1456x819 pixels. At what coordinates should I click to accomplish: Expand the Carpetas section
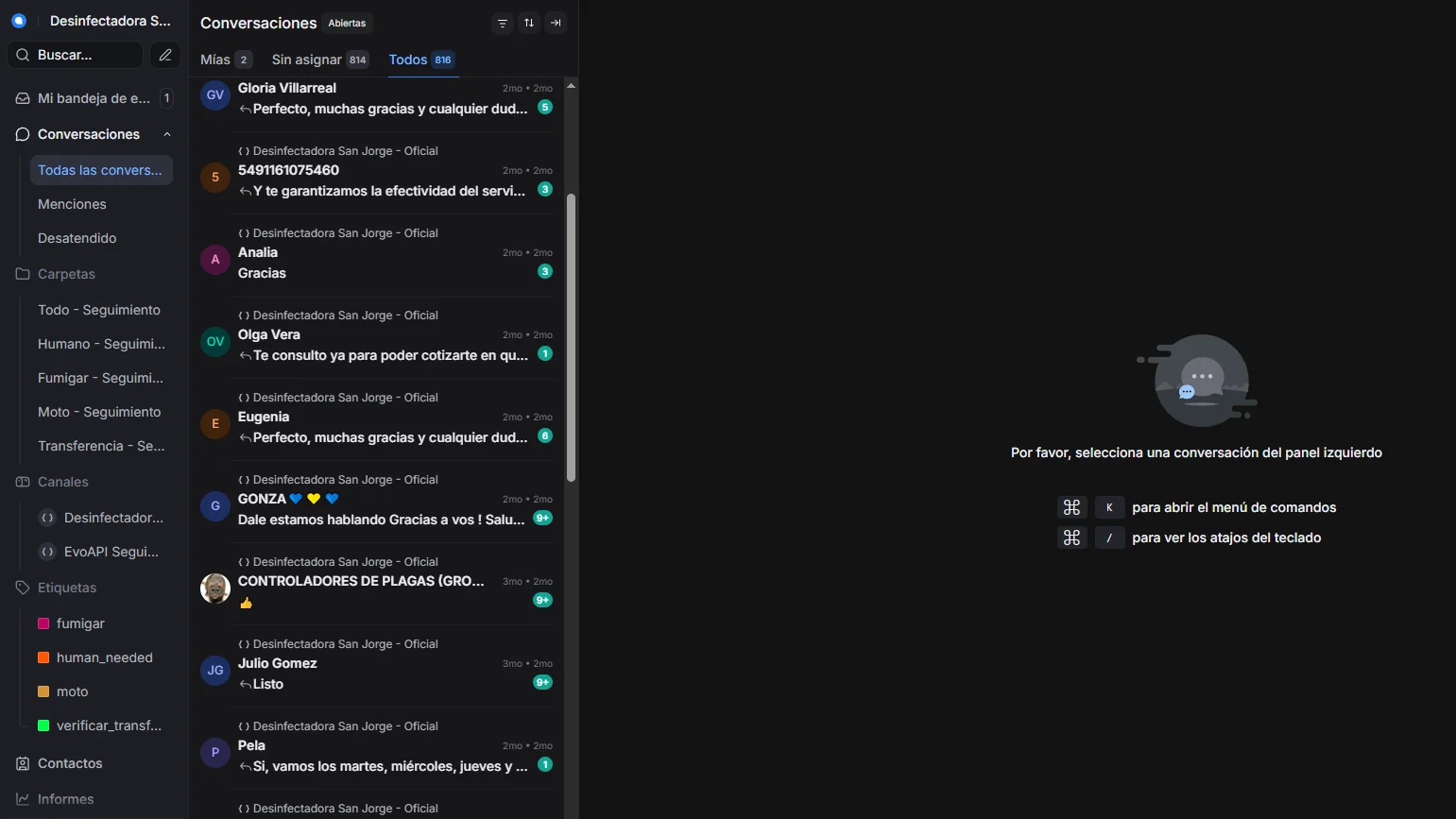[x=94, y=274]
